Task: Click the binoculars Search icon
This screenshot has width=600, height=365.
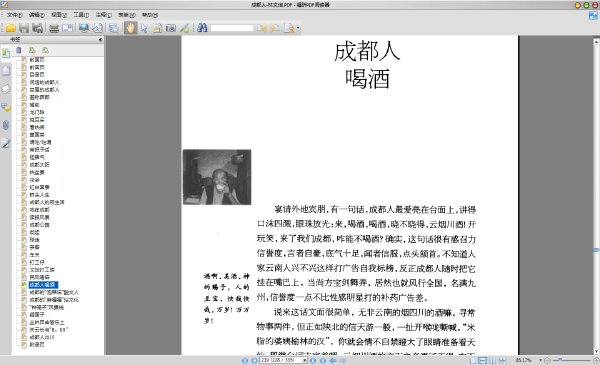Action: (202, 28)
